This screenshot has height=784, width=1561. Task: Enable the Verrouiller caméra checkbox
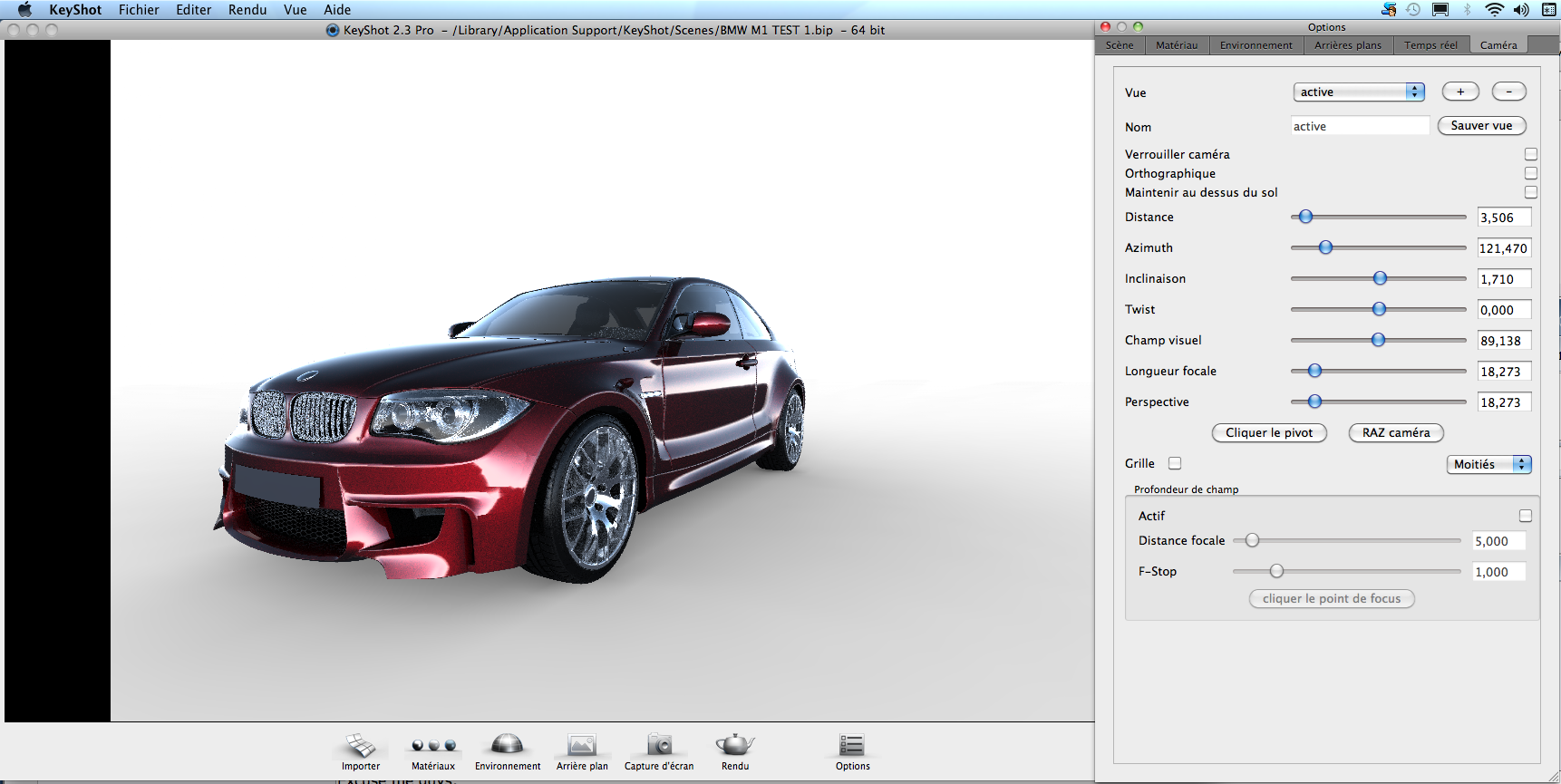click(1531, 154)
